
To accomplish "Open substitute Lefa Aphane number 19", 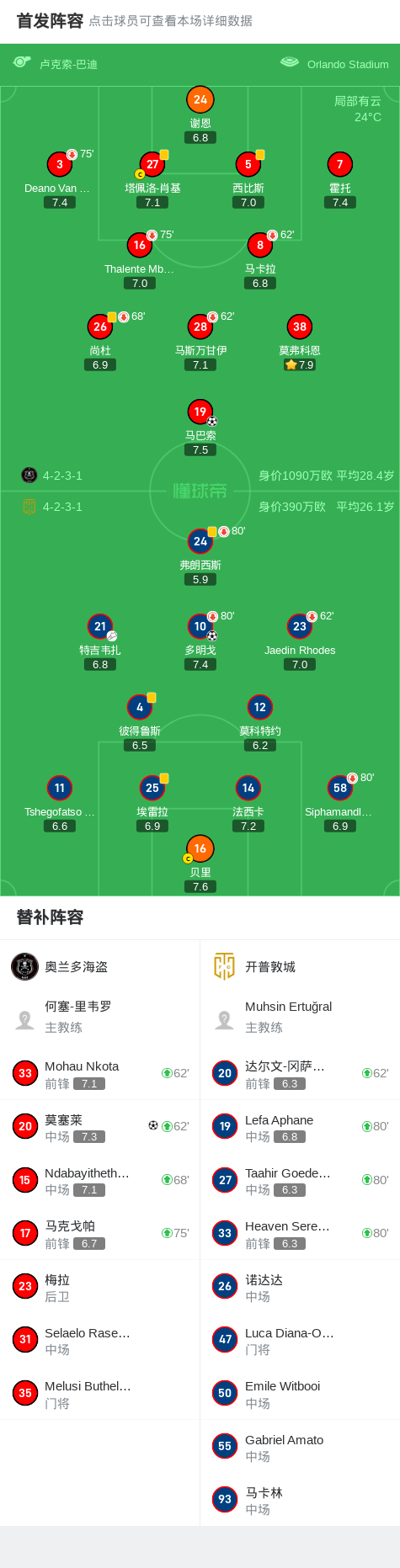I will pyautogui.click(x=300, y=1126).
